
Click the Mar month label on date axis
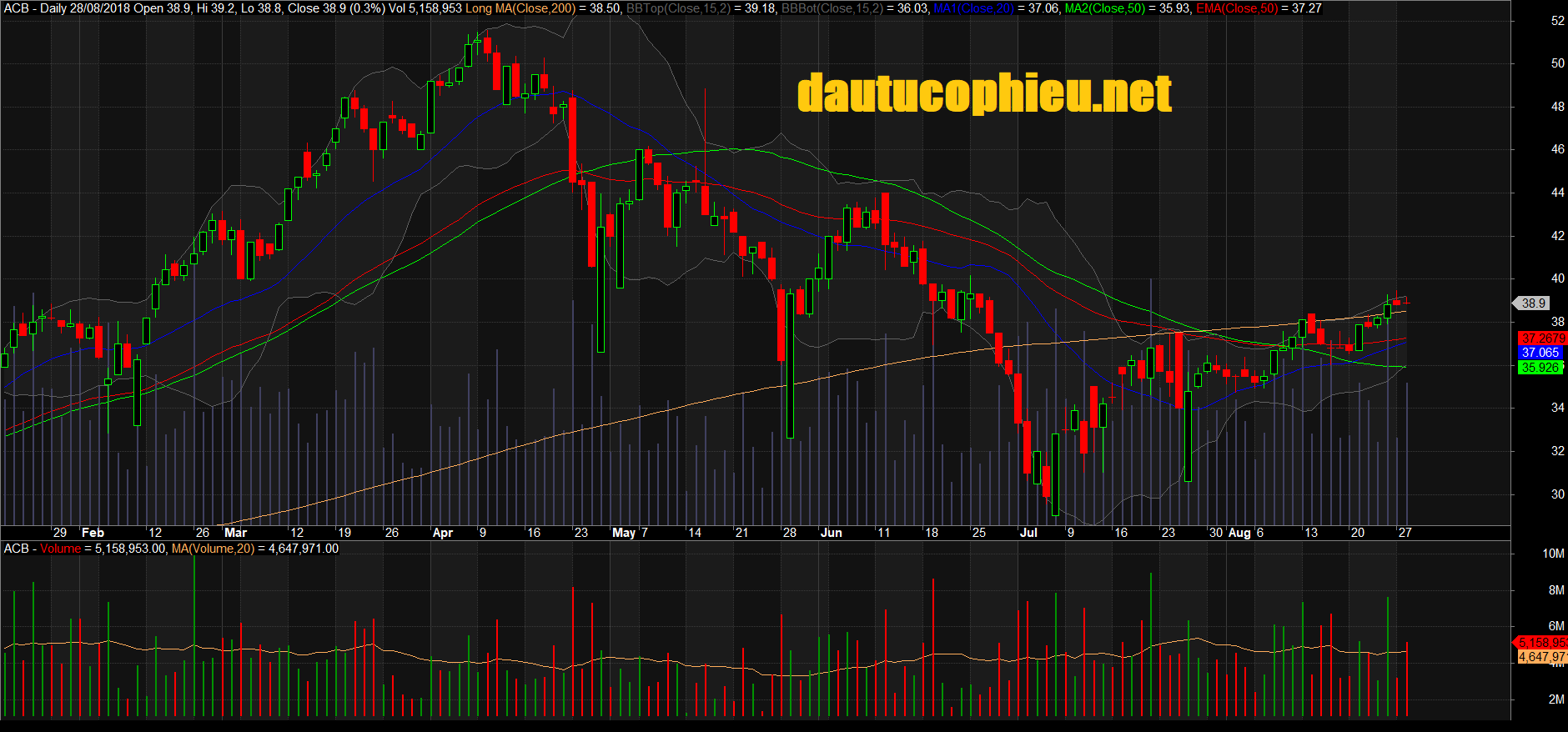(x=236, y=533)
